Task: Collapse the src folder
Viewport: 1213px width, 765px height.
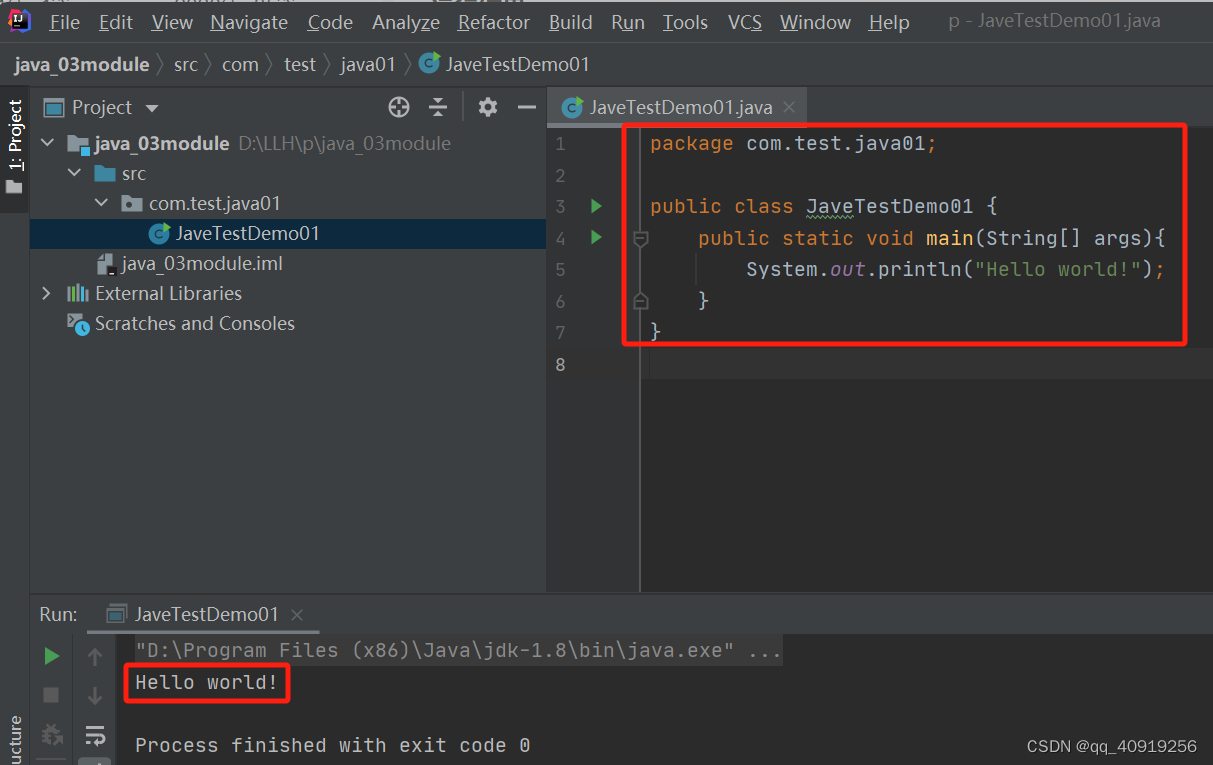Action: coord(73,172)
